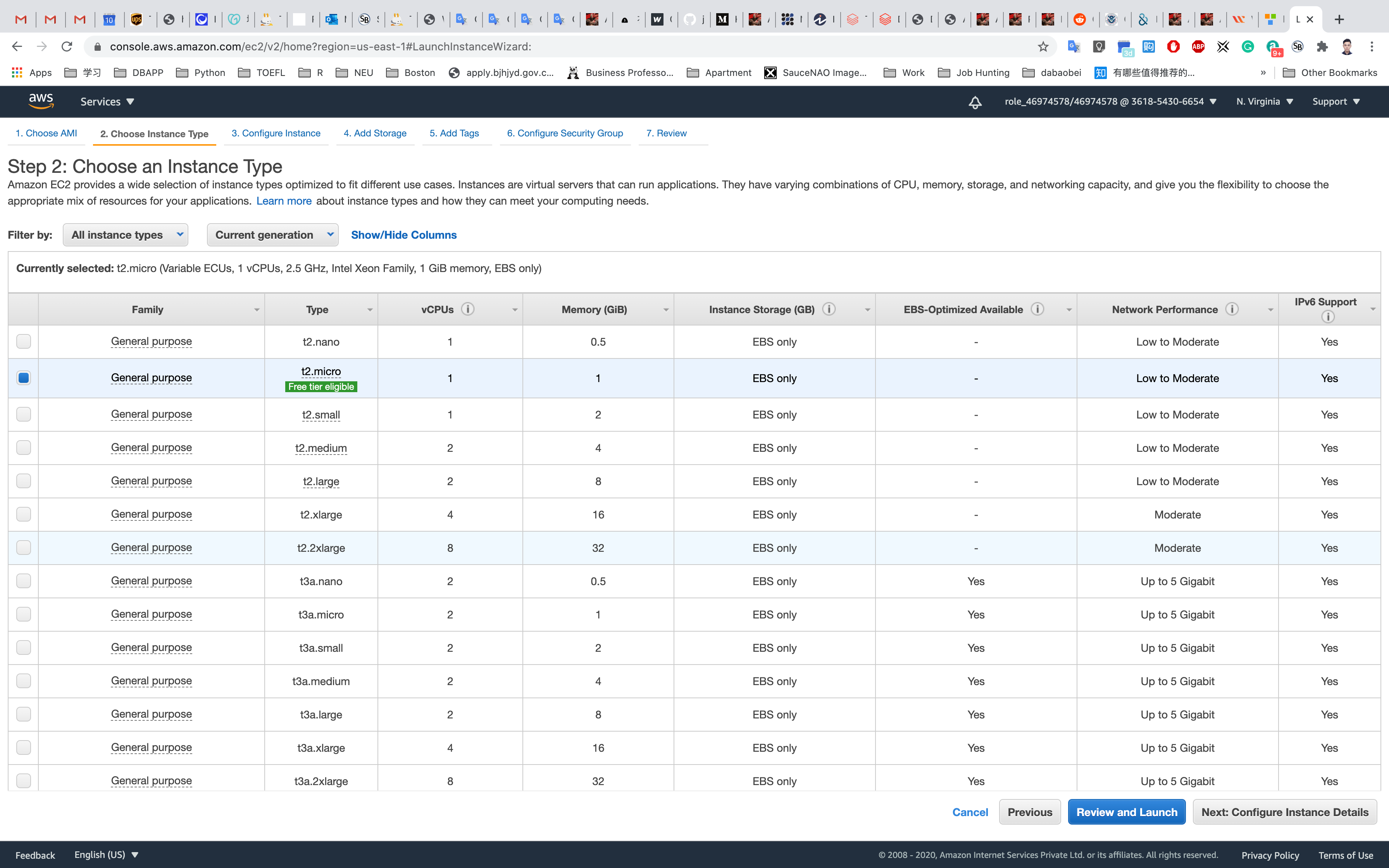Check the t2.medium row checkbox
Image resolution: width=1389 pixels, height=868 pixels.
[x=24, y=448]
